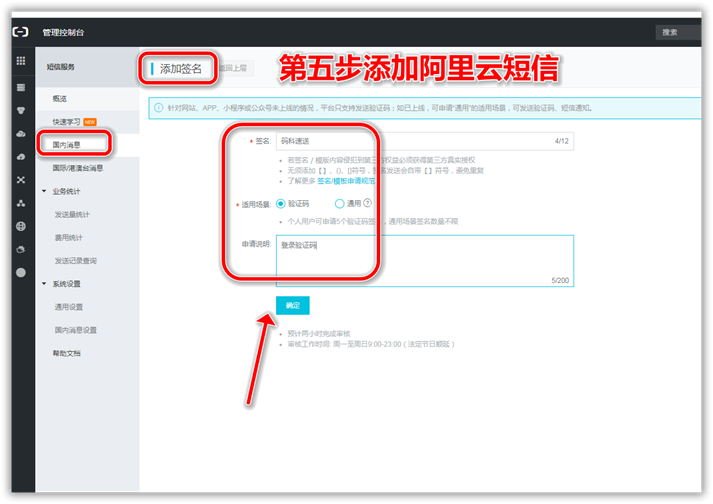713x504 pixels.
Task: Open 国际/港澳台消息 in the sidebar
Action: [x=78, y=168]
